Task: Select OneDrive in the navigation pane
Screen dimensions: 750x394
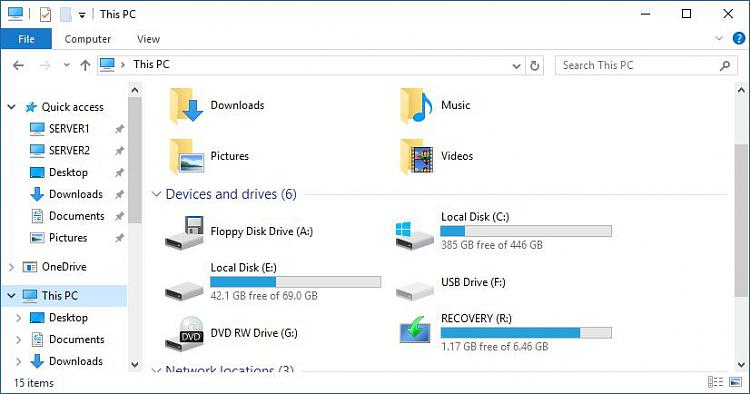Action: pyautogui.click(x=64, y=267)
